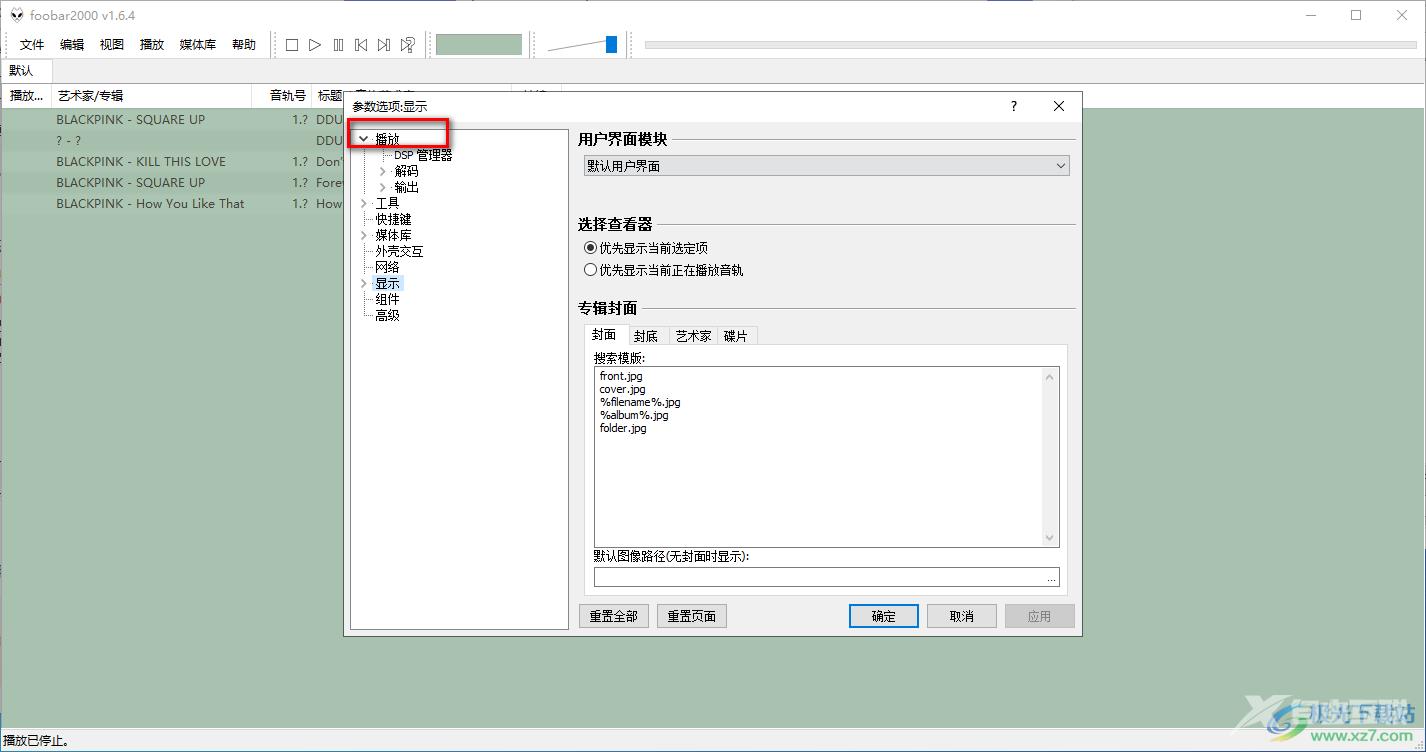Play a random track

pyautogui.click(x=407, y=45)
